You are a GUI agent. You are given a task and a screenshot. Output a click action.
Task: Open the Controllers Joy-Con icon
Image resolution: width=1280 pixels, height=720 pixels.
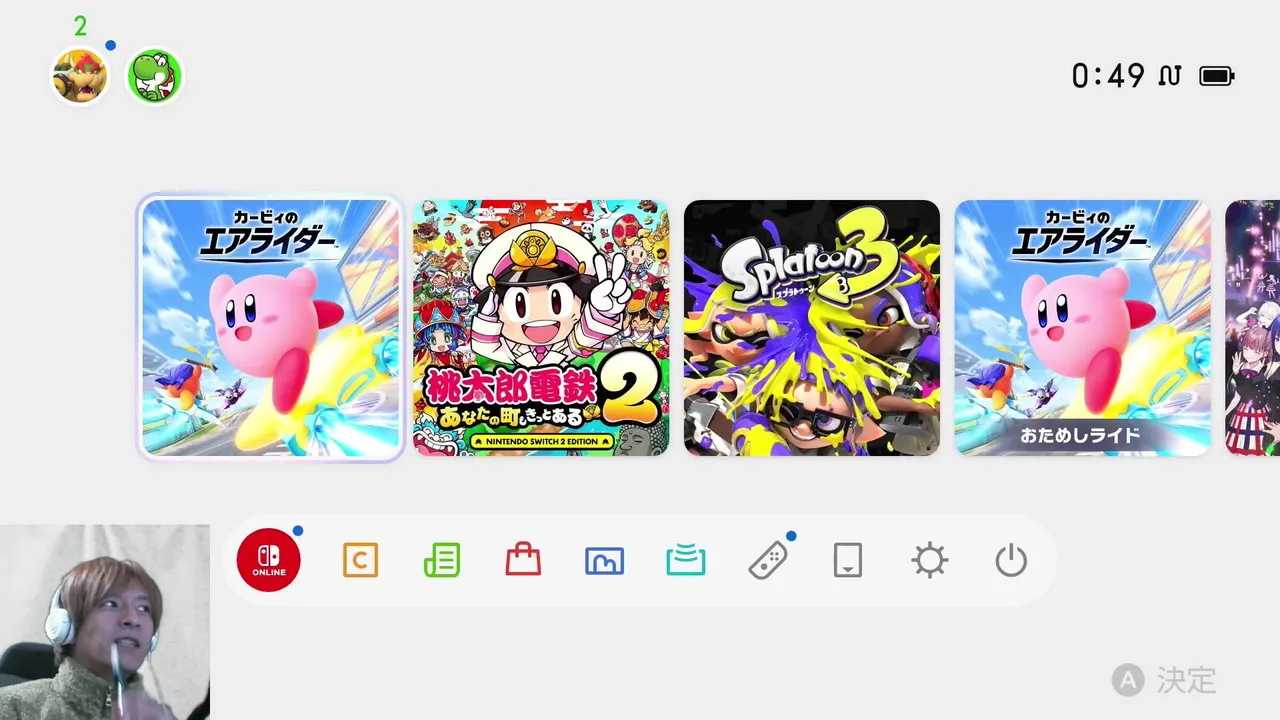tap(768, 560)
